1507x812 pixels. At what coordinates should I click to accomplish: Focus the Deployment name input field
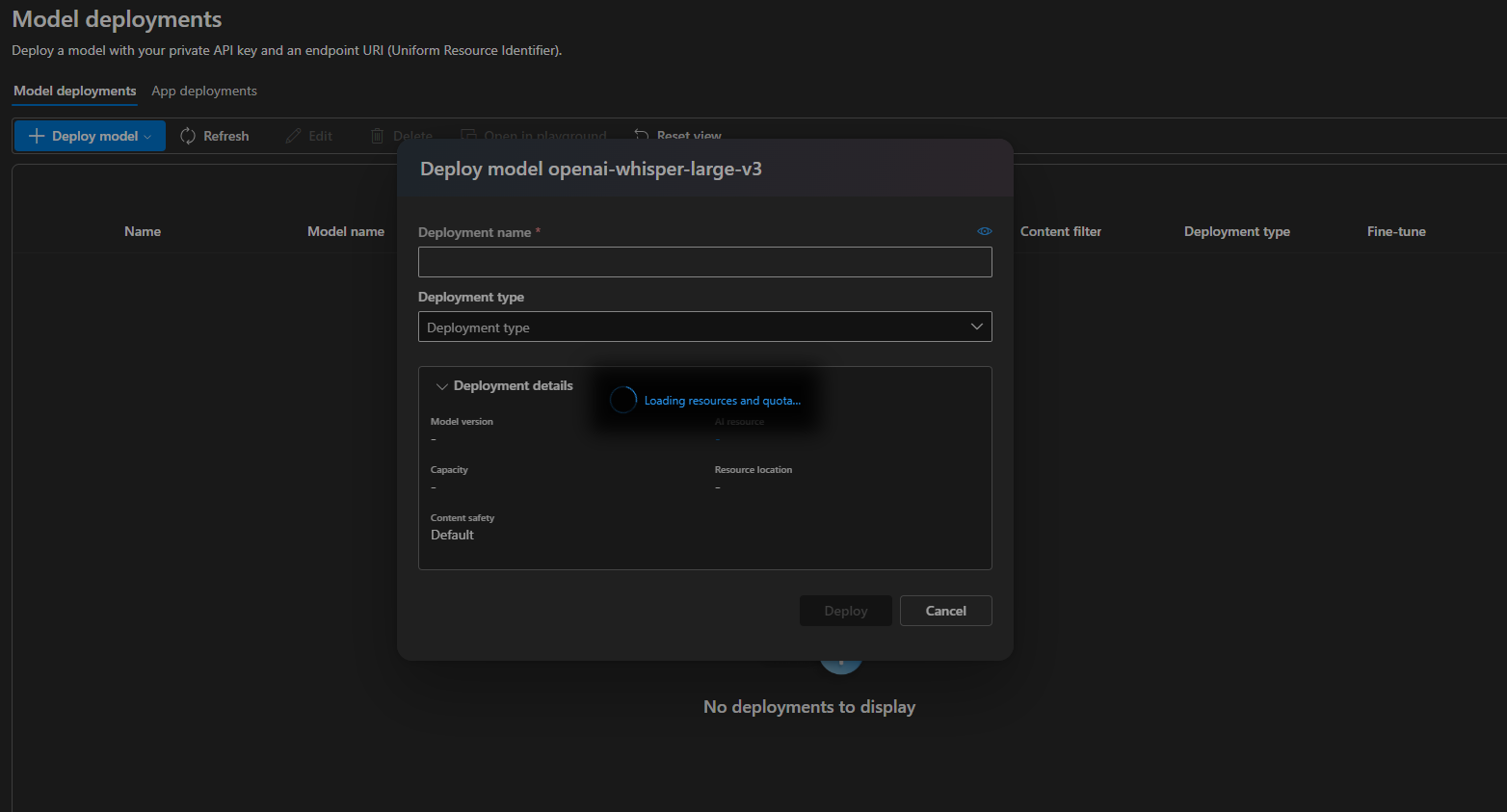click(x=705, y=262)
